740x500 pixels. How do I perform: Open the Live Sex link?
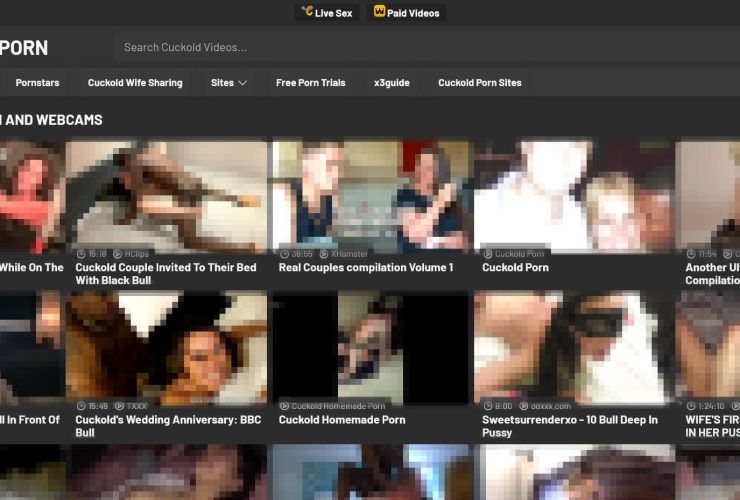click(x=333, y=13)
